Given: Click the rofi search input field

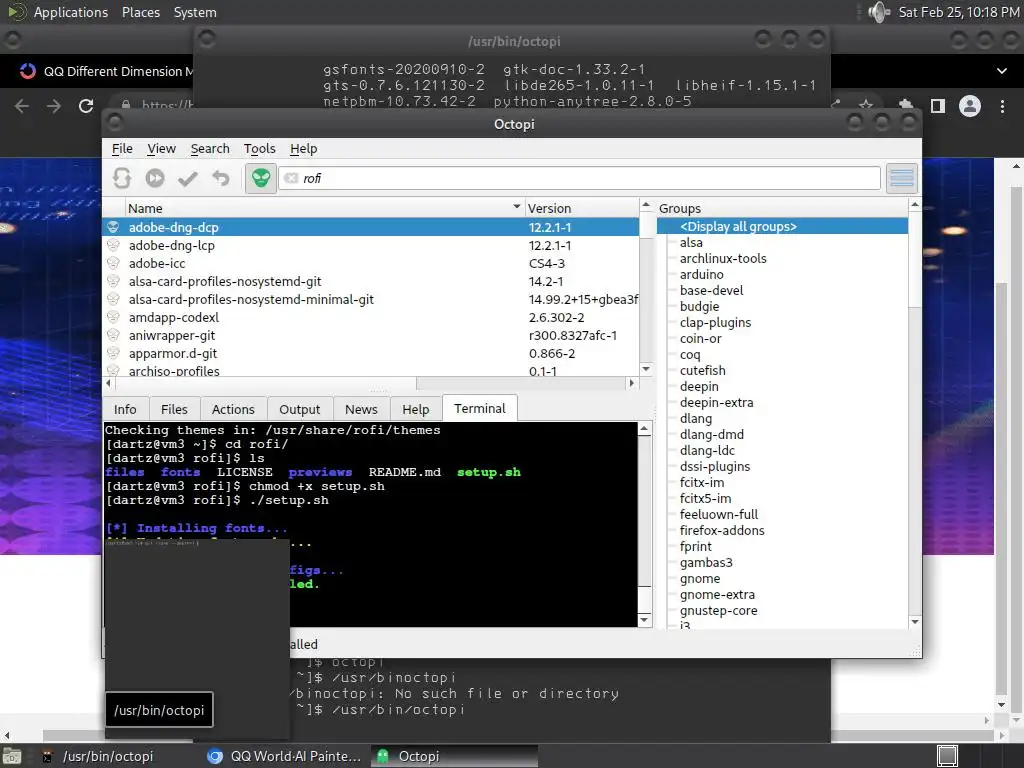Looking at the screenshot, I should coord(579,178).
